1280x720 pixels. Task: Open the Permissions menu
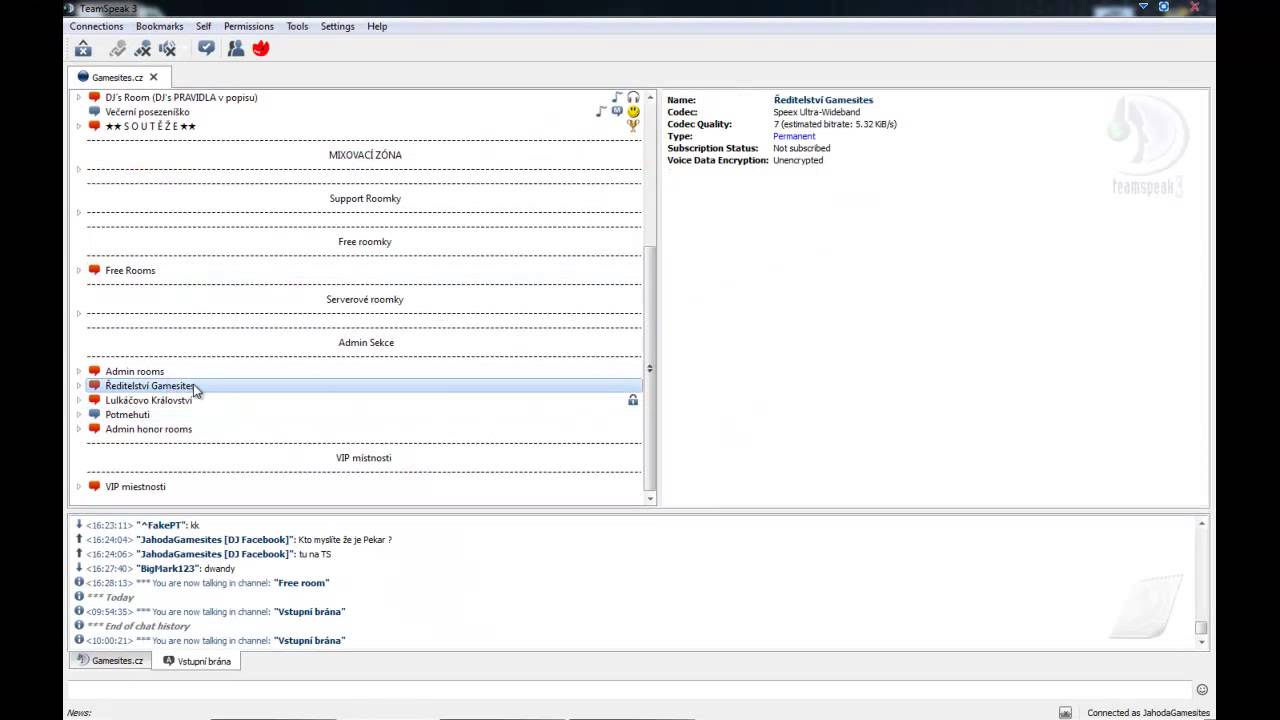249,26
